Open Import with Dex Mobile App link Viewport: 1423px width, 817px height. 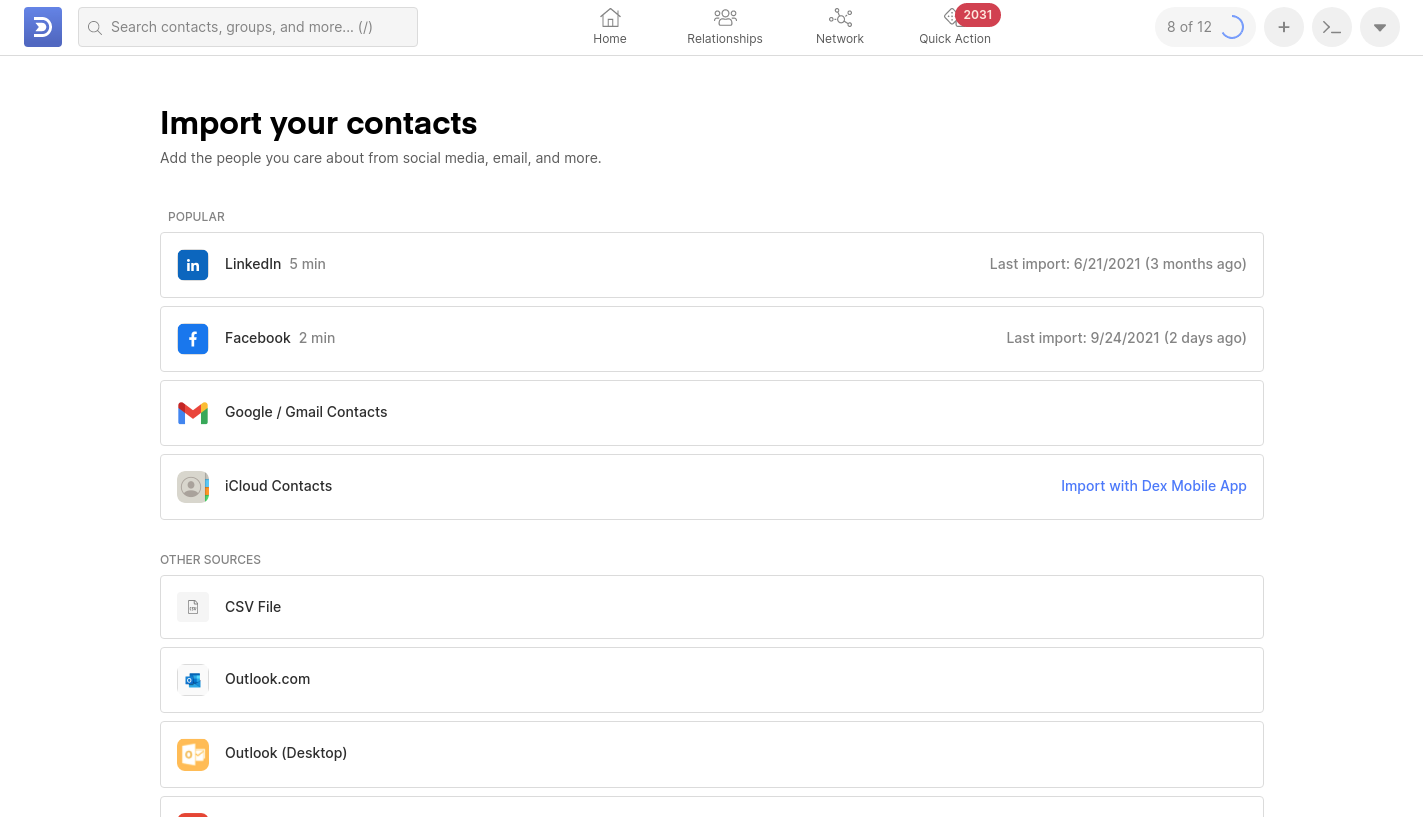pos(1154,486)
